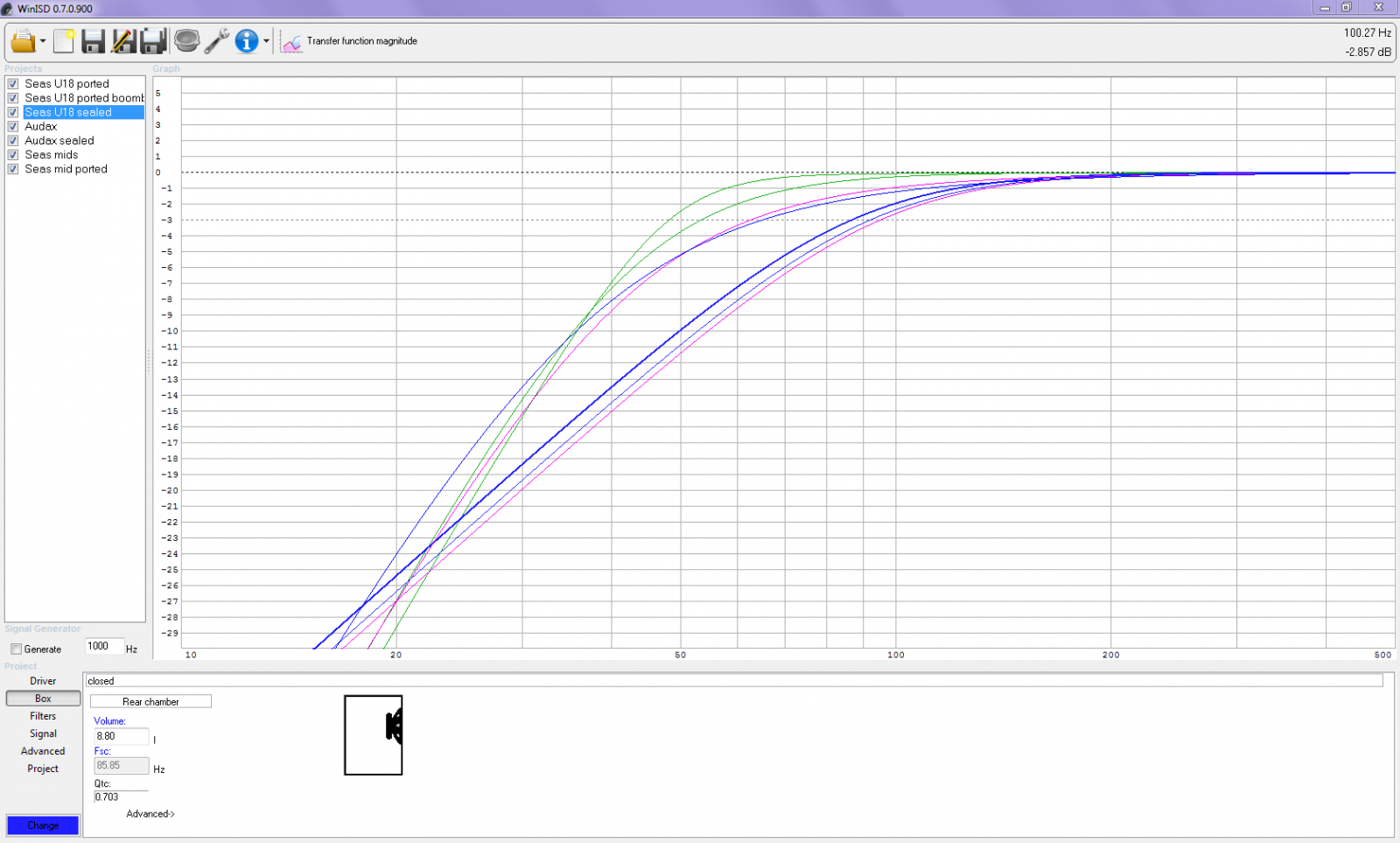Click the blue info icon
This screenshot has height=843, width=1400.
[x=247, y=41]
